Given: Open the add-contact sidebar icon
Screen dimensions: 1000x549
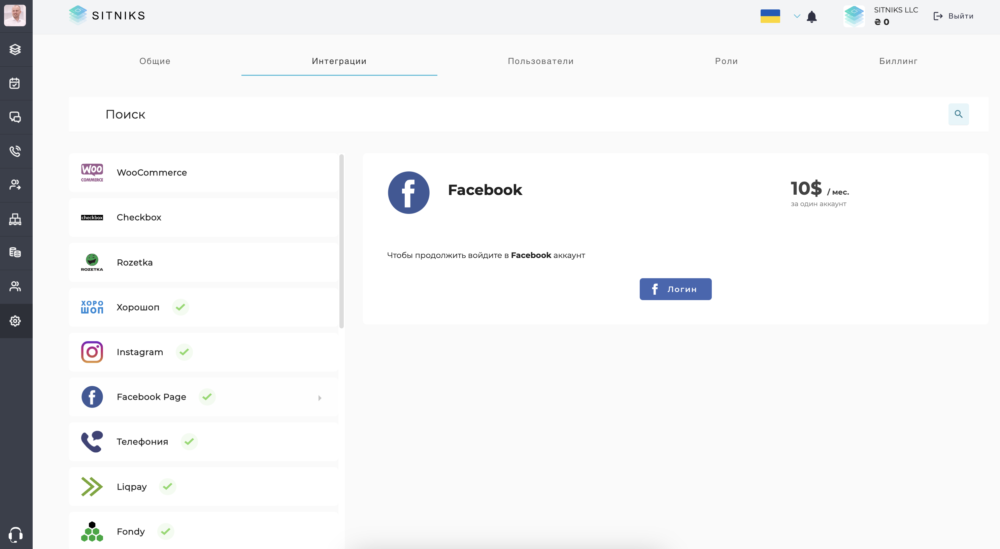Looking at the screenshot, I should [x=15, y=185].
